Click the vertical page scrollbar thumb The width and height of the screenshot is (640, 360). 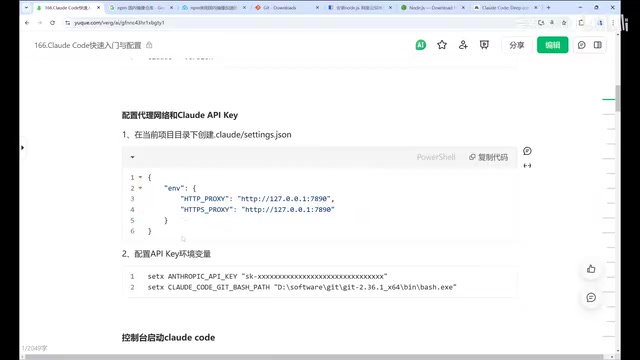618,98
